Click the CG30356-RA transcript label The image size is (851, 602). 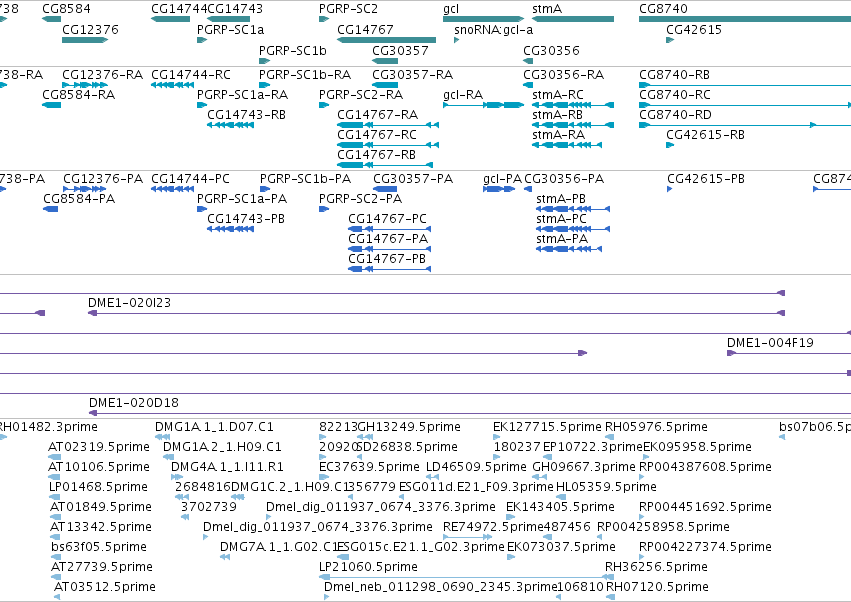pyautogui.click(x=563, y=74)
